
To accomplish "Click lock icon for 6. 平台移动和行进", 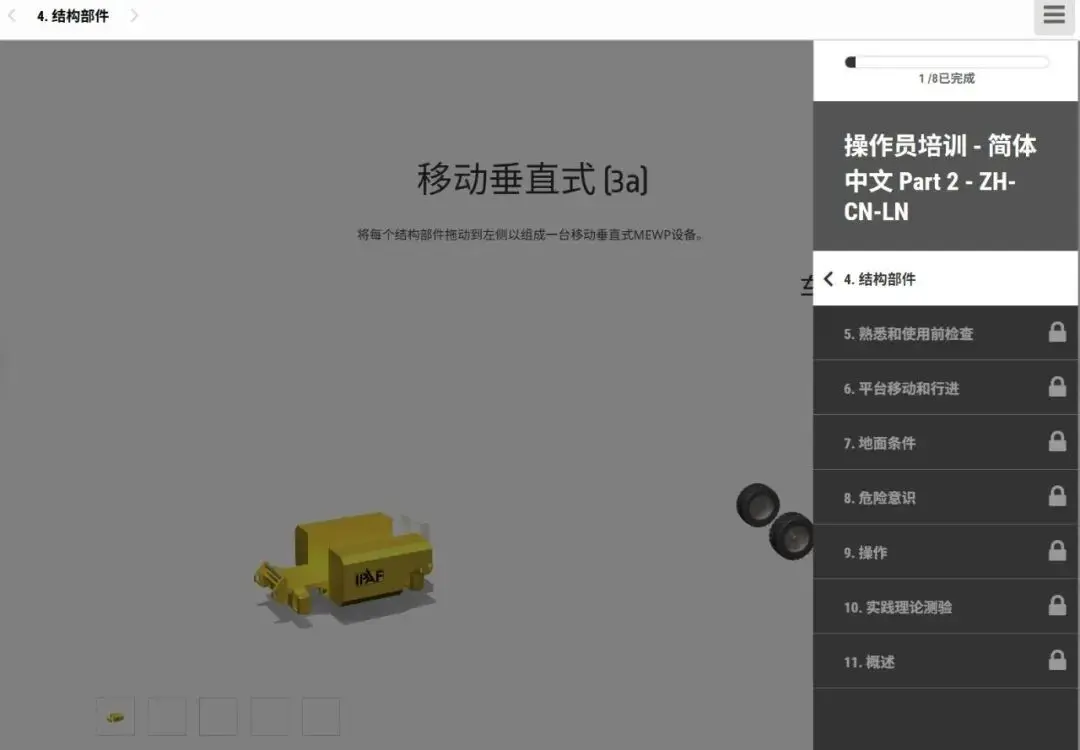I will [x=1057, y=386].
